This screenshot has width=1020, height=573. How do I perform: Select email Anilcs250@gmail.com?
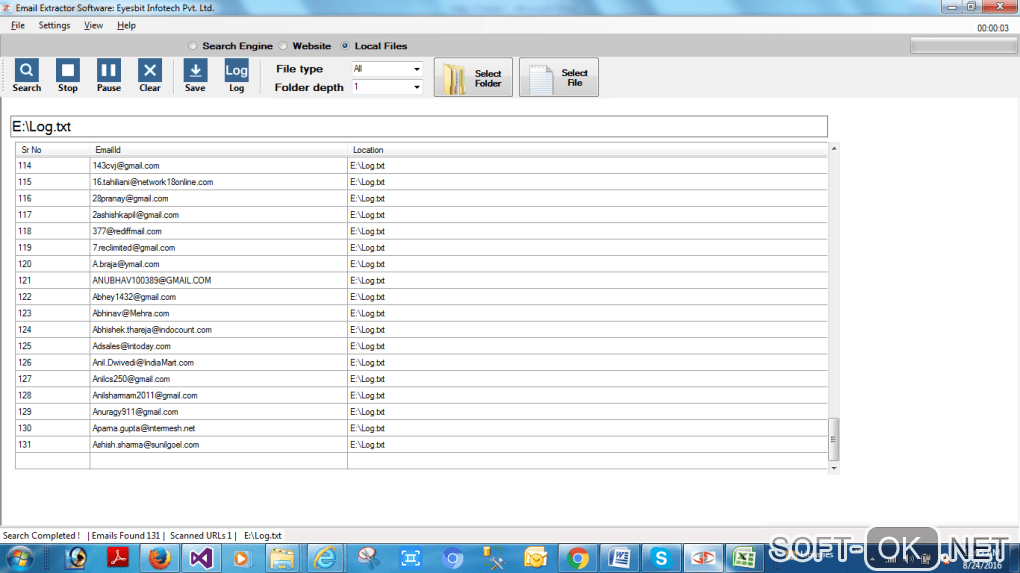(x=131, y=379)
